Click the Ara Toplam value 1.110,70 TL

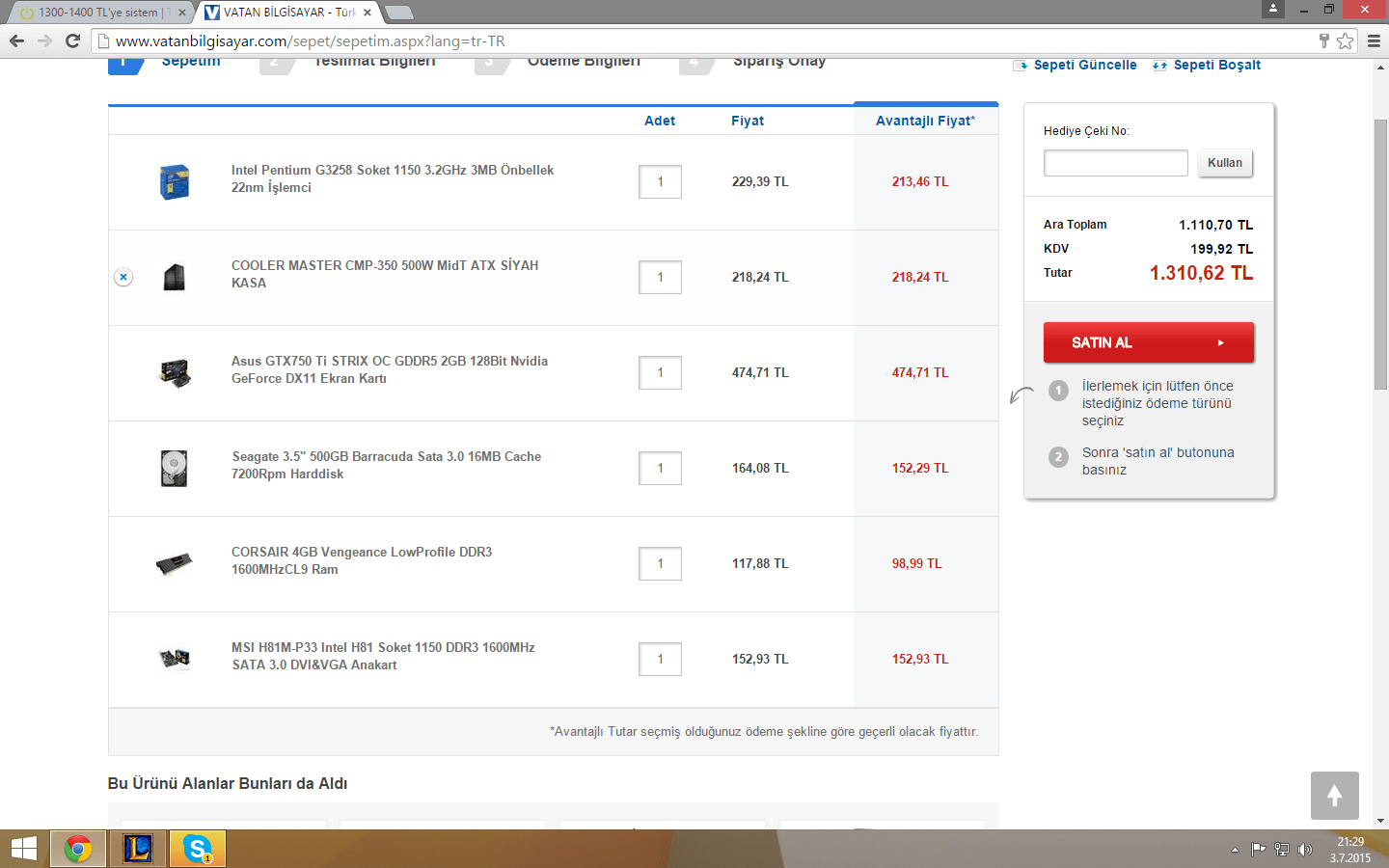[1215, 225]
